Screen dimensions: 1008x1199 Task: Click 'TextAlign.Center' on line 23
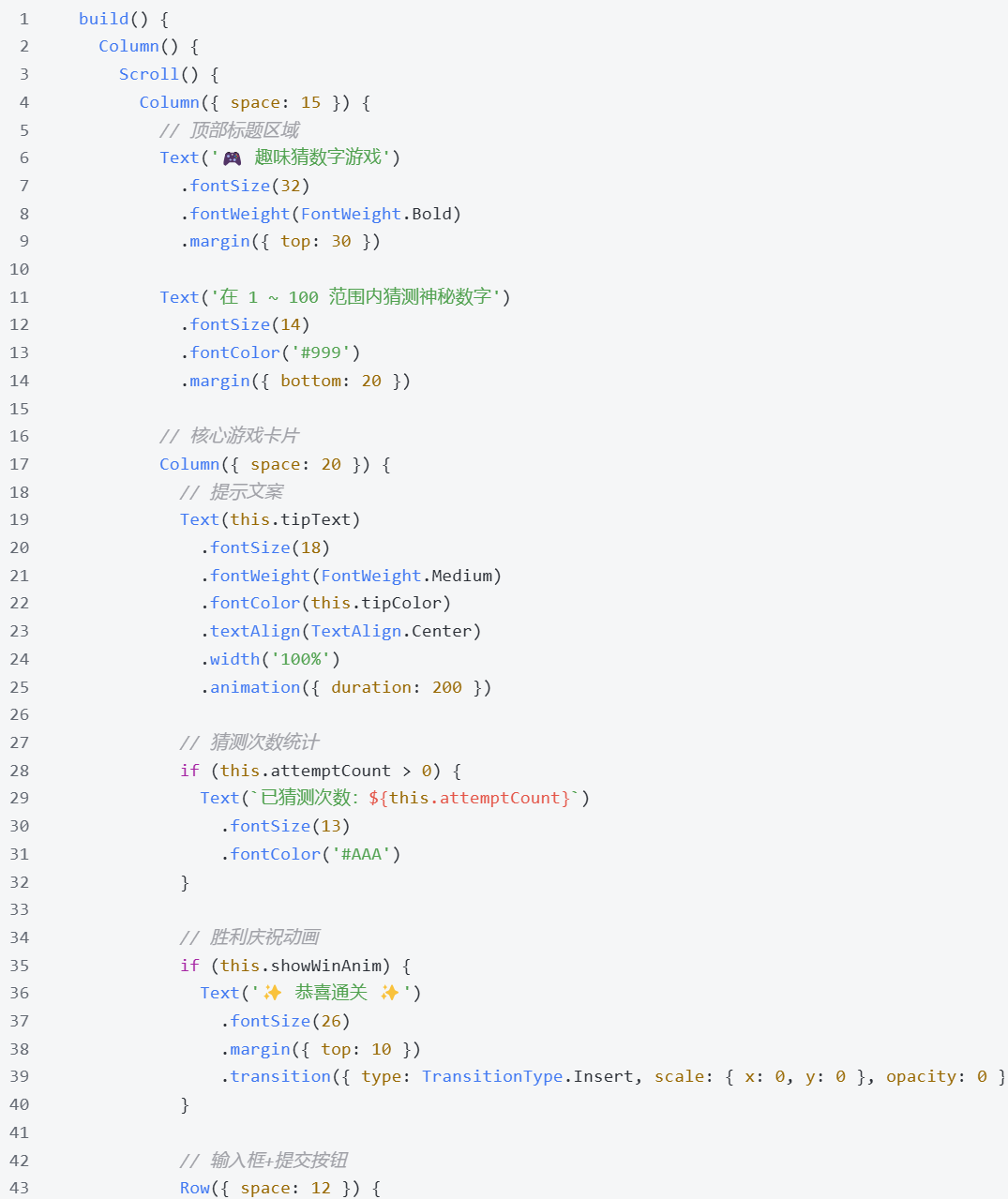(391, 631)
